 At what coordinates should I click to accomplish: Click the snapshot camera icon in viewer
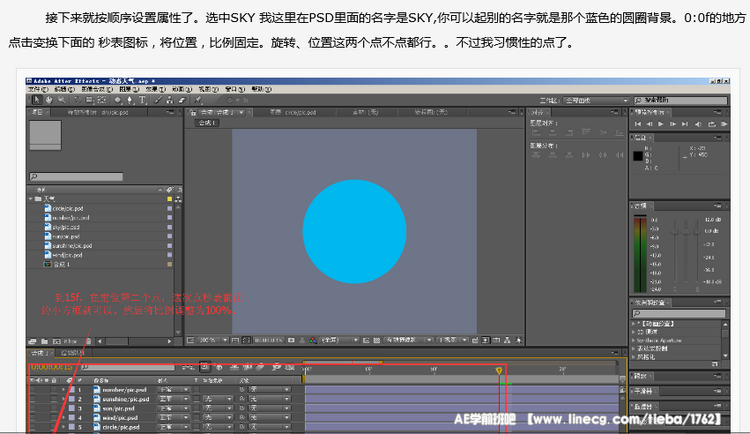(x=291, y=340)
